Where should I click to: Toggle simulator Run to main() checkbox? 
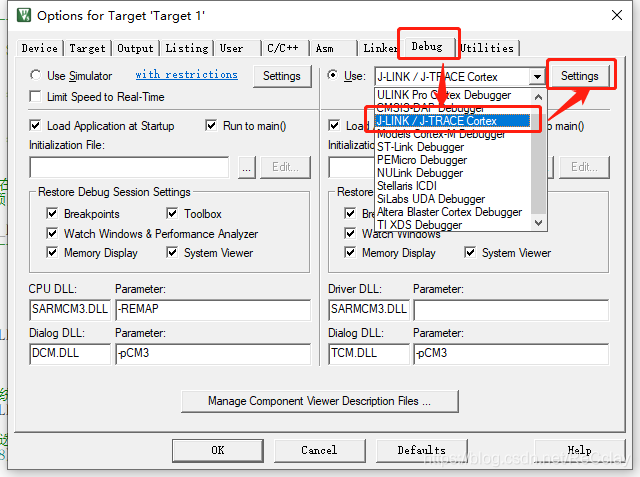coord(211,125)
